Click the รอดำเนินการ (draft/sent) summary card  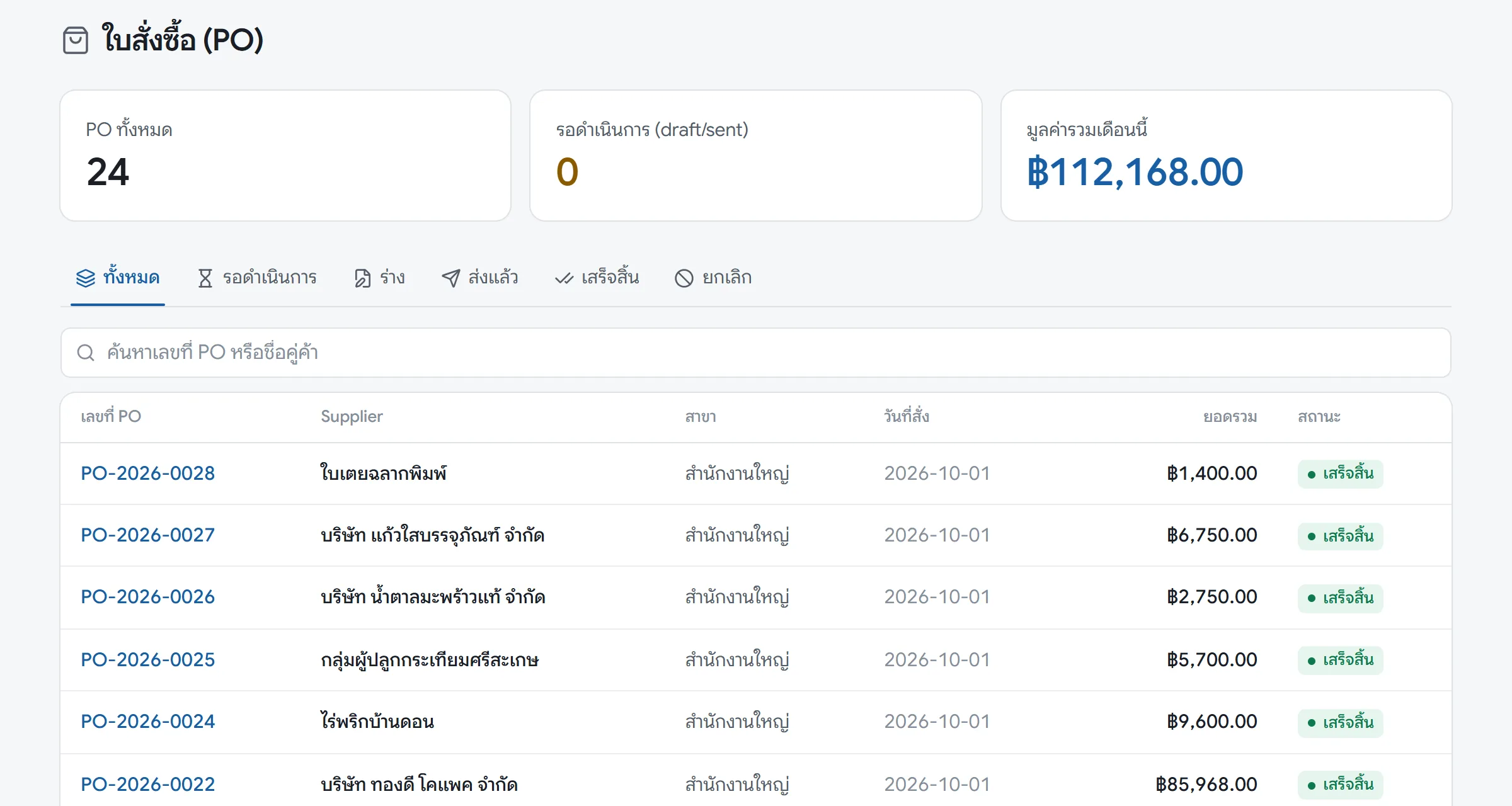pos(756,156)
